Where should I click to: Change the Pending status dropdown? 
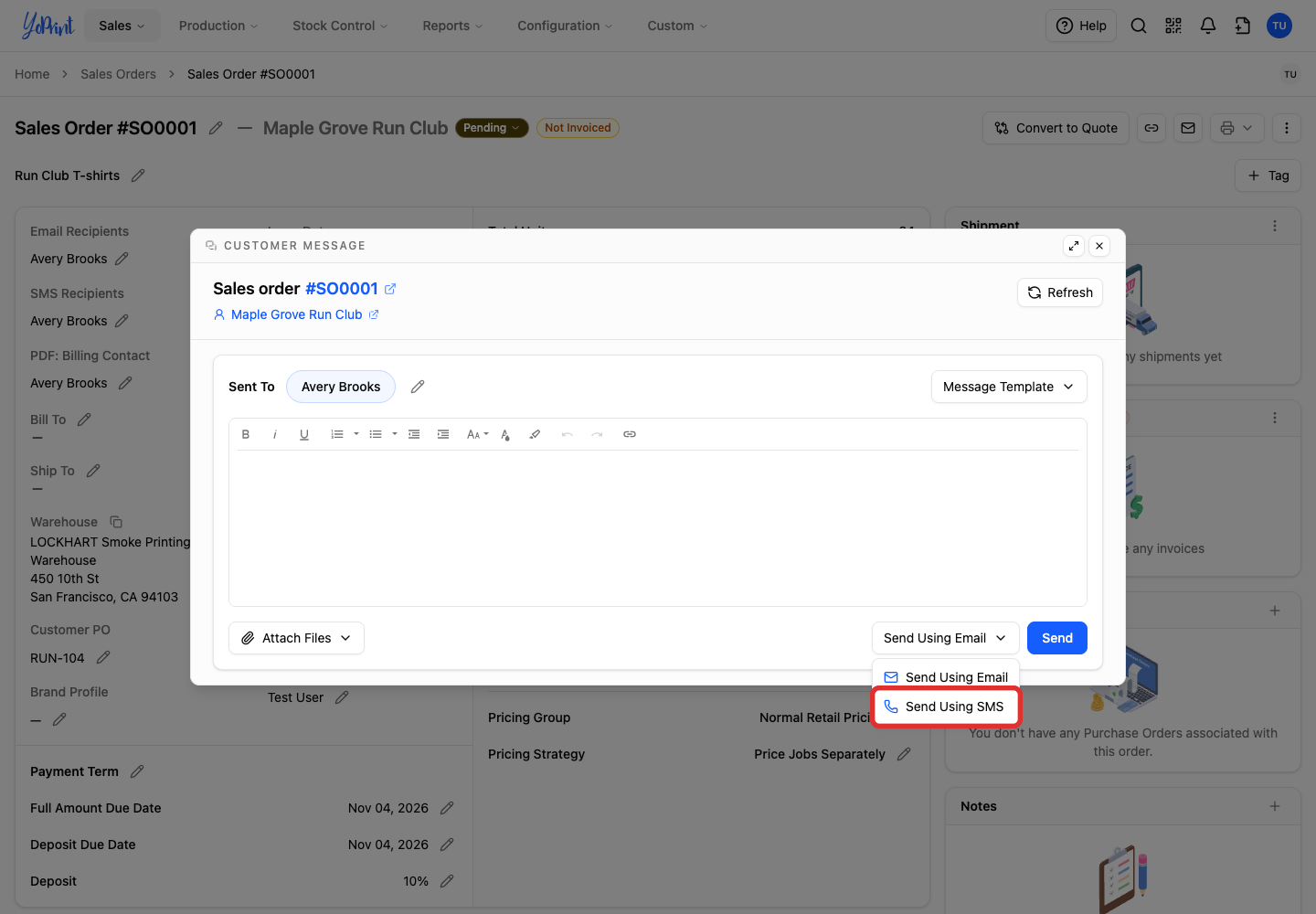492,128
